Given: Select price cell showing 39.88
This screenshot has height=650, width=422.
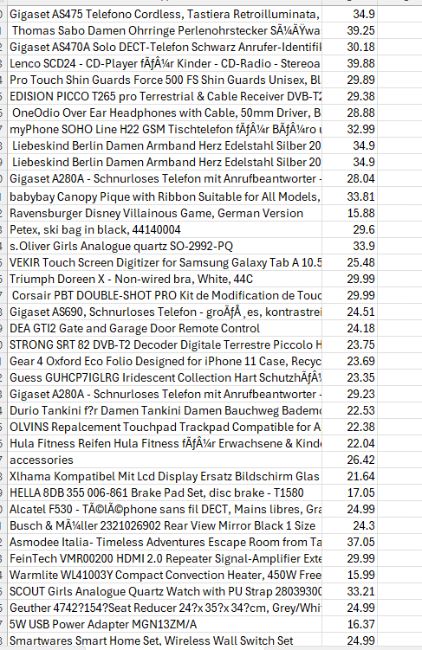Looking at the screenshot, I should pyautogui.click(x=349, y=63).
